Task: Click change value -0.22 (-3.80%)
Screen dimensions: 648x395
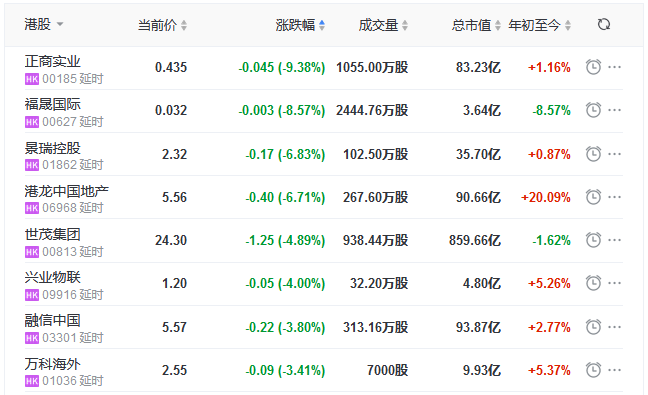Action: coord(285,327)
